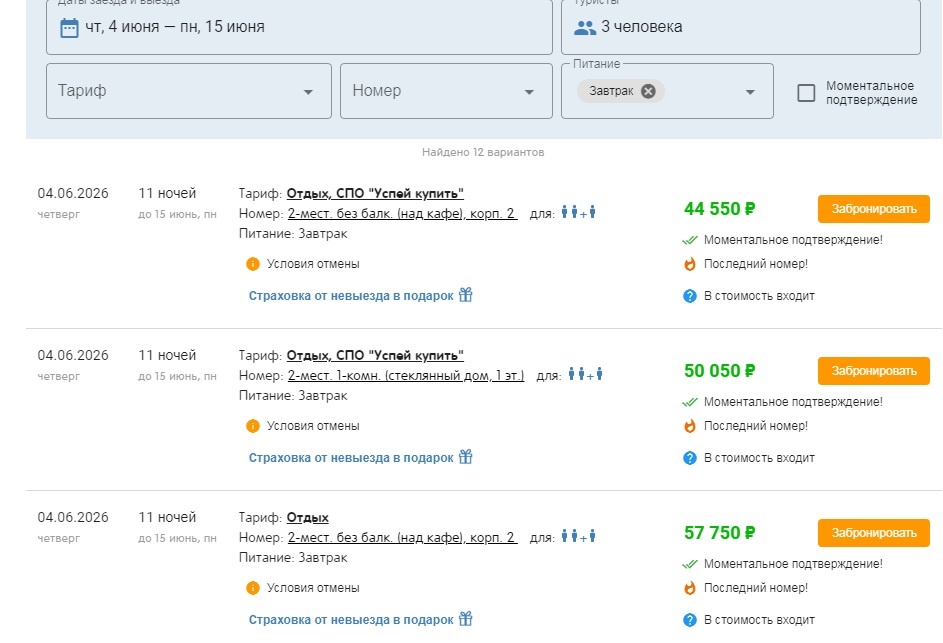This screenshot has width=943, height=643.
Task: Book the 50 050 ₽ offer with Забронировать
Action: (x=873, y=371)
